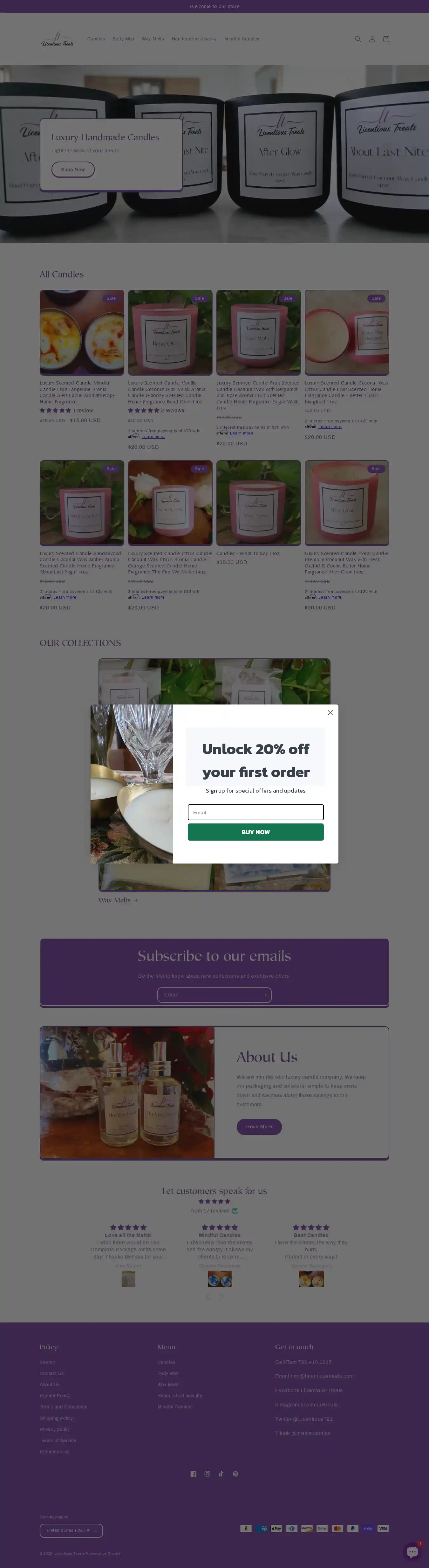Click the popup Email input field
The image size is (429, 1568).
[x=255, y=812]
